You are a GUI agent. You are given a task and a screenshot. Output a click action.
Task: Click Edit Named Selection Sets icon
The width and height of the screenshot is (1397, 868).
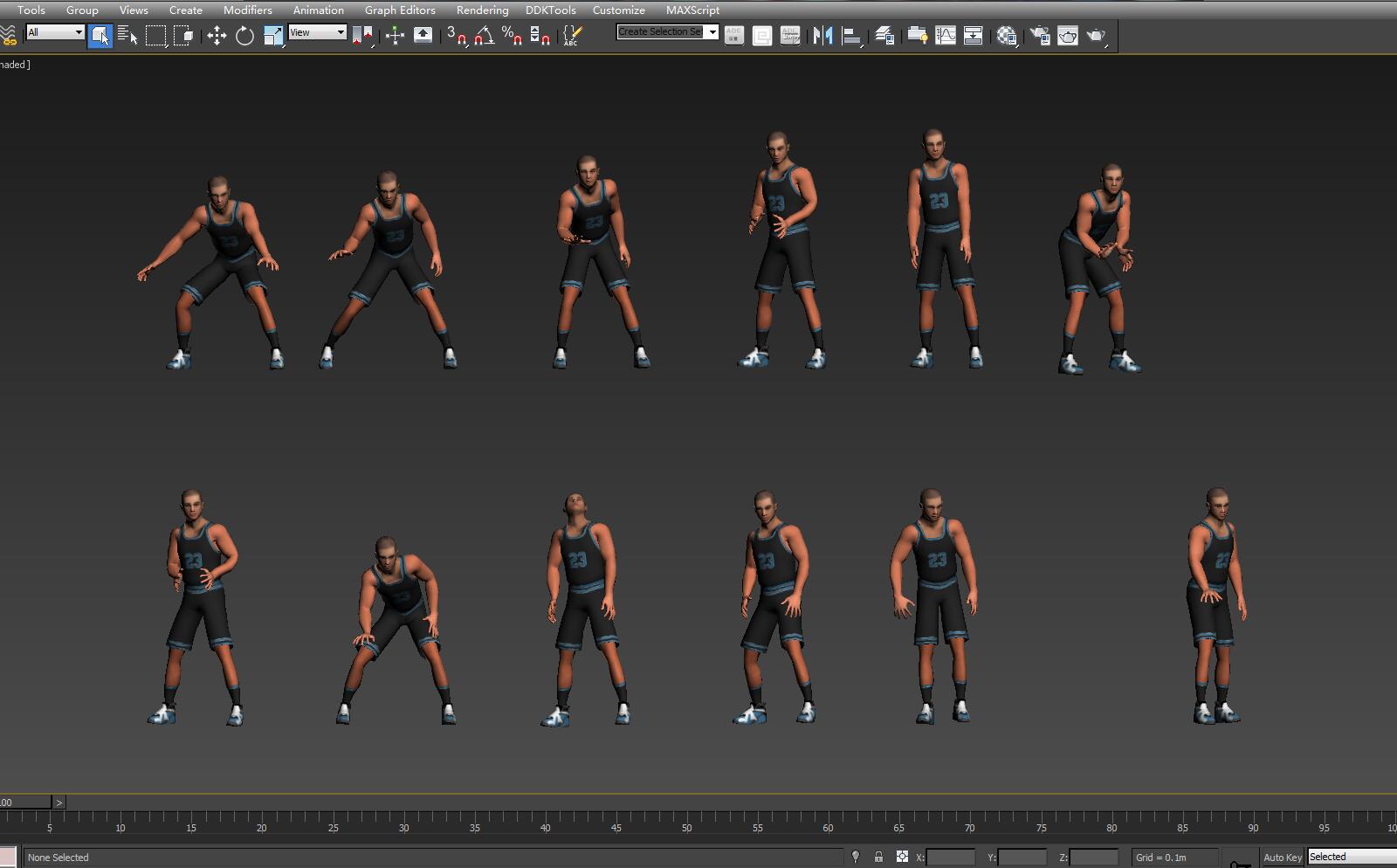pos(573,36)
